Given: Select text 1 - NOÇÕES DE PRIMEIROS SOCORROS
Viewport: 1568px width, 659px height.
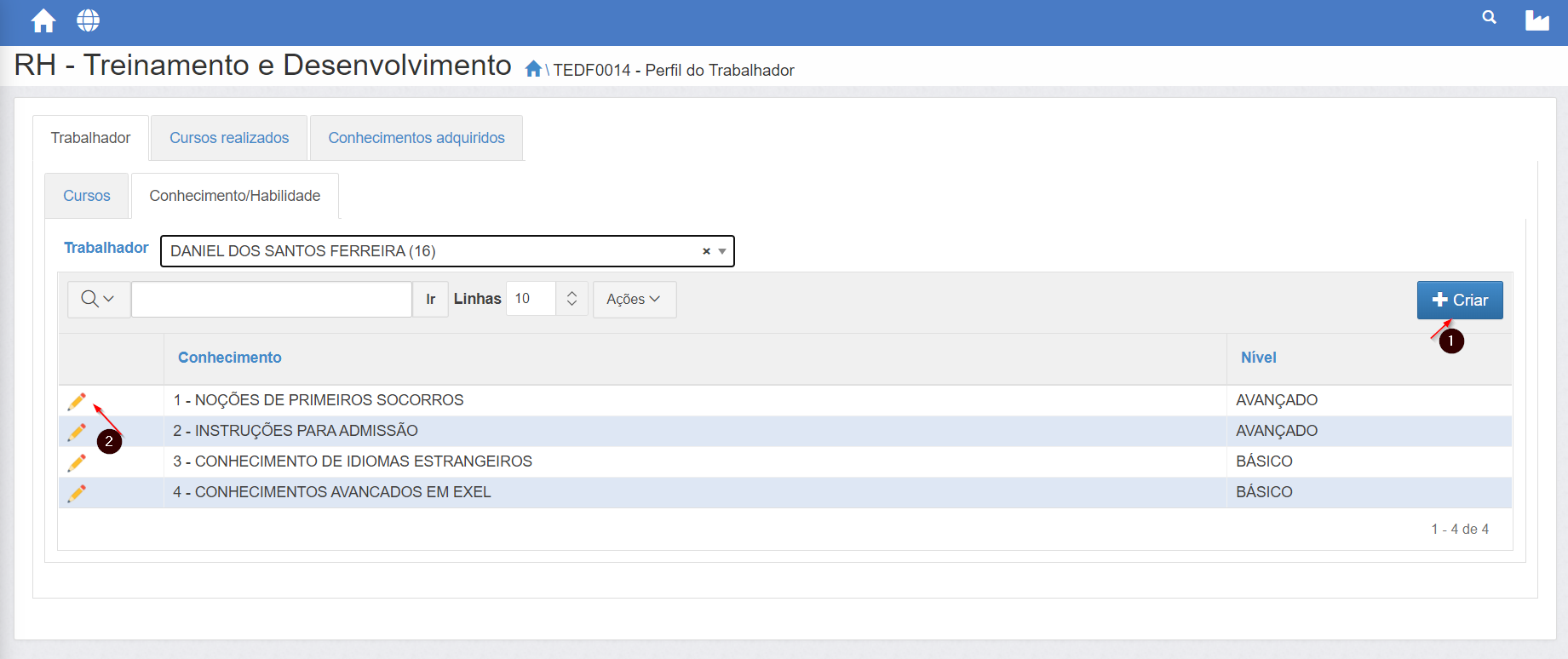Looking at the screenshot, I should click(319, 400).
